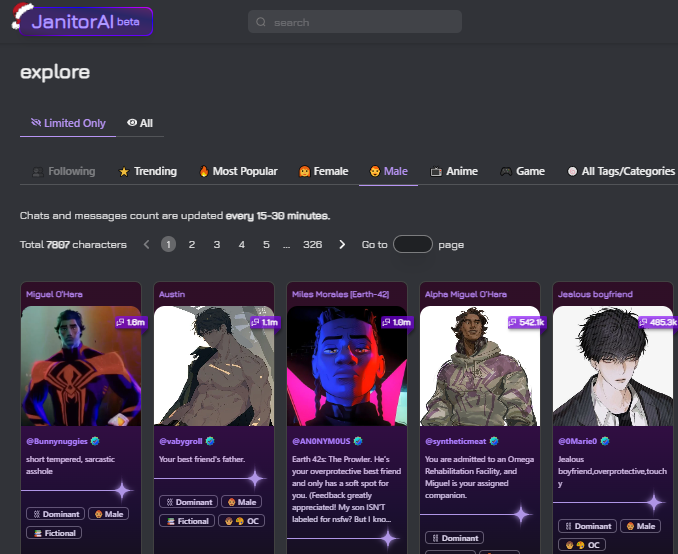This screenshot has height=554, width=678.
Task: Click Dominant tag on Jealous boyfriend card
Action: point(588,526)
